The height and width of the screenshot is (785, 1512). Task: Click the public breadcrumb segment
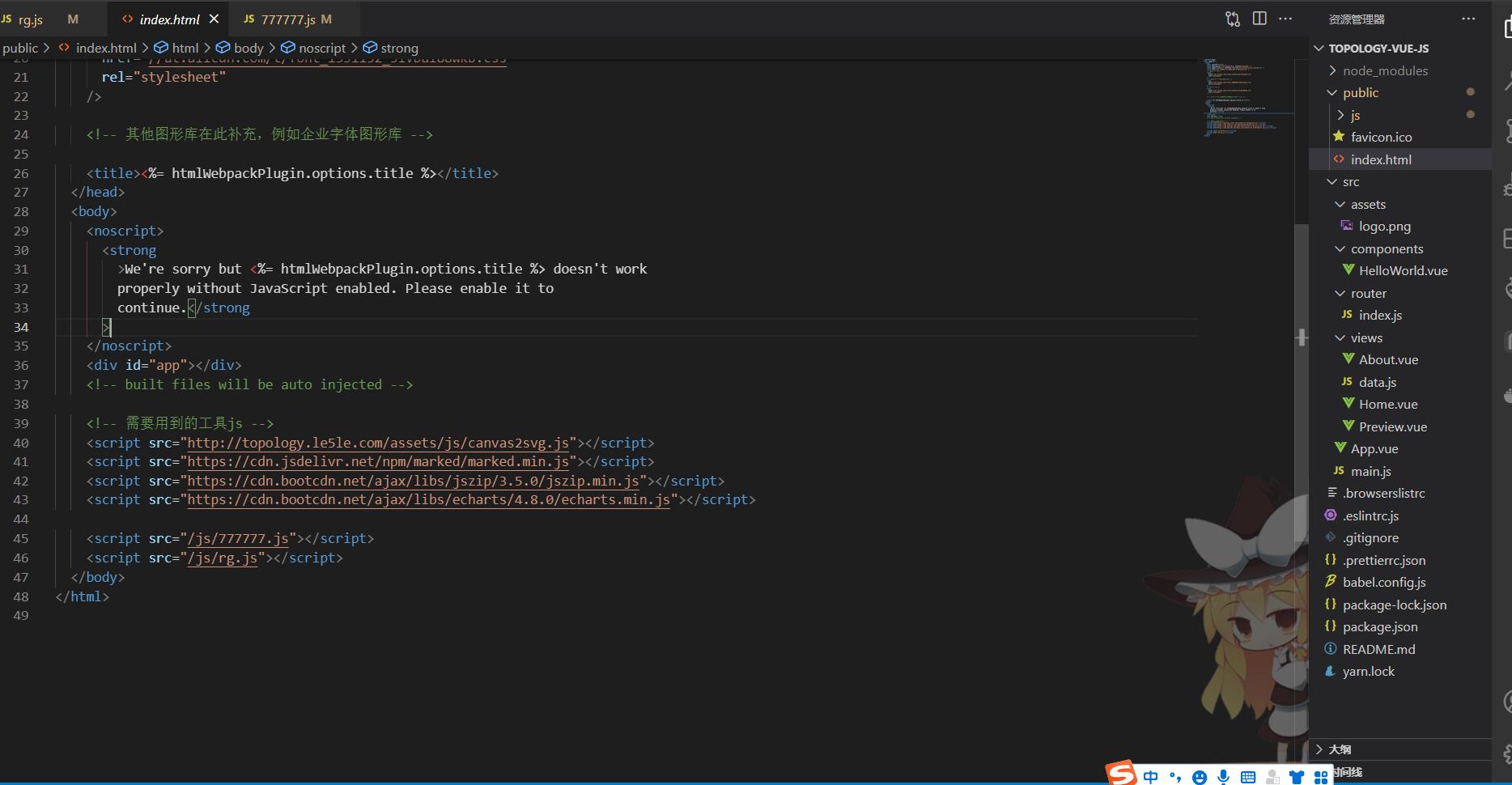[x=20, y=49]
